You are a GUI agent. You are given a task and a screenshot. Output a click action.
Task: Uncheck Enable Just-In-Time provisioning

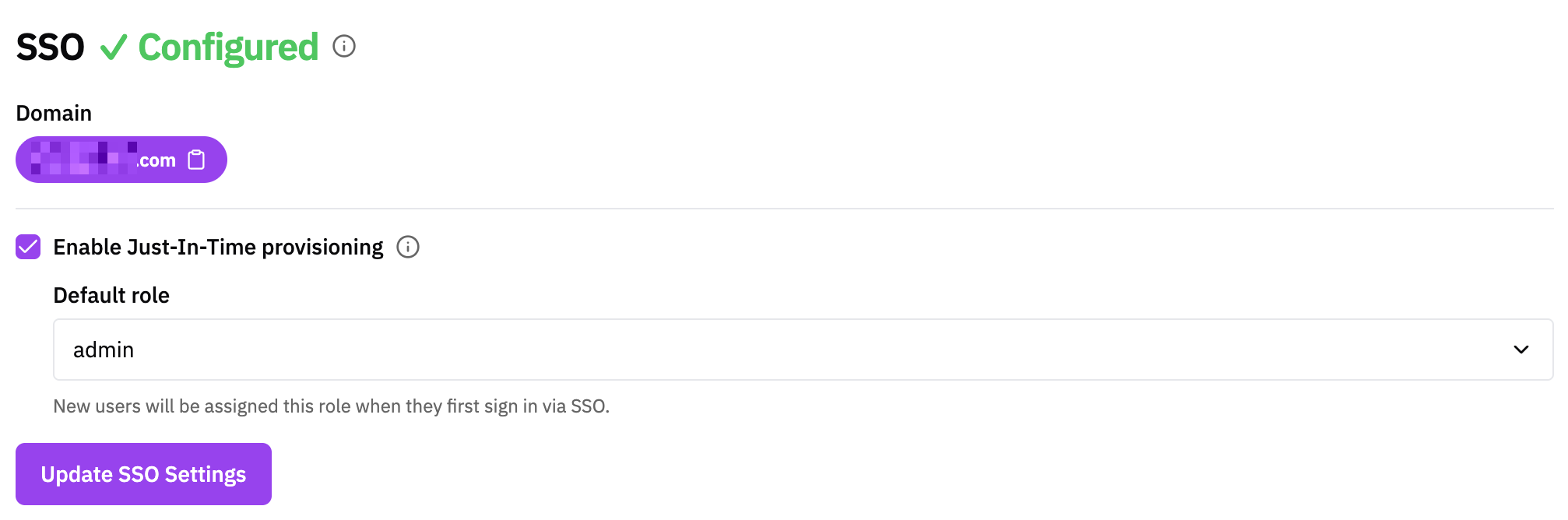(x=28, y=247)
